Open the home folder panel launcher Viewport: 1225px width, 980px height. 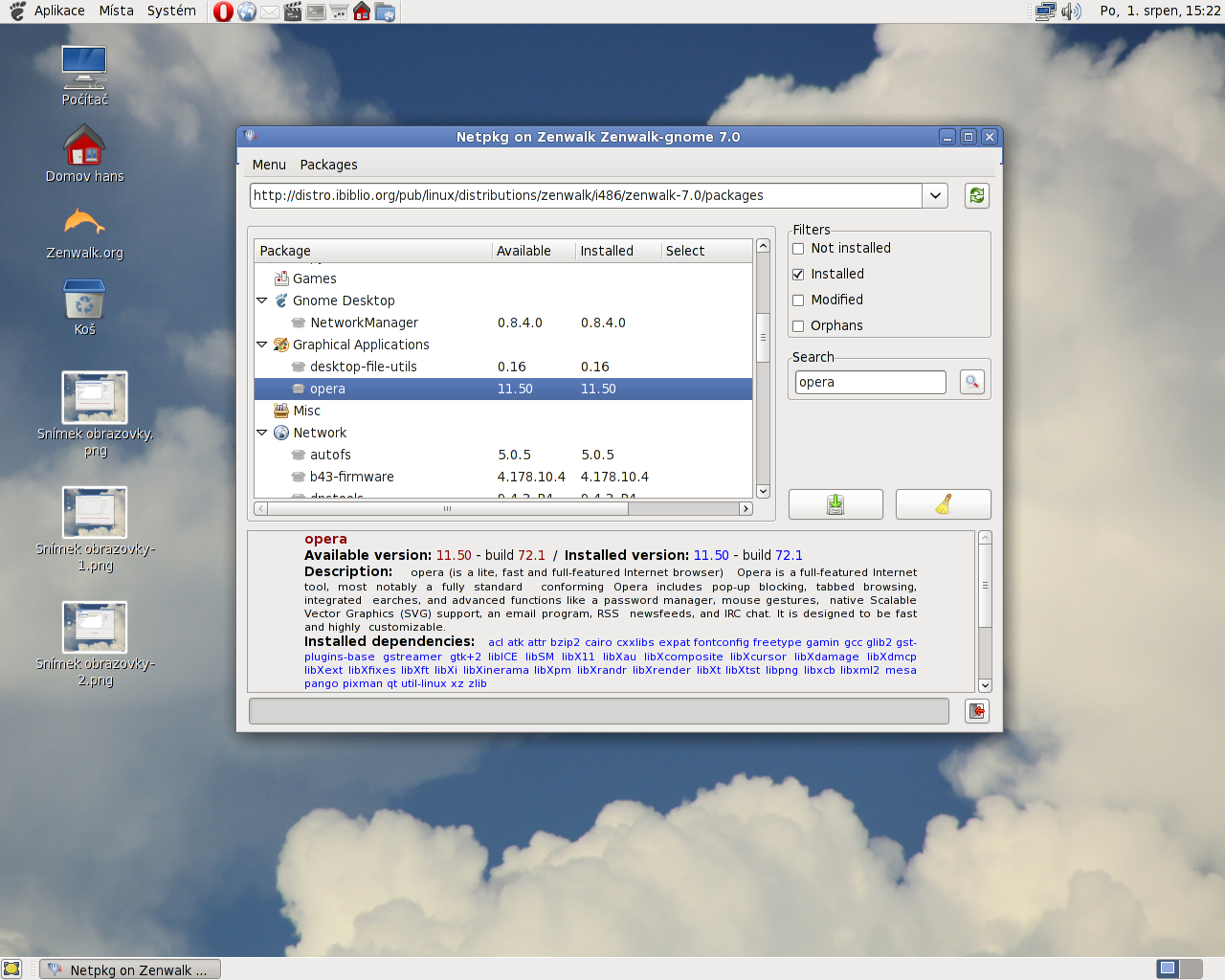(x=362, y=11)
